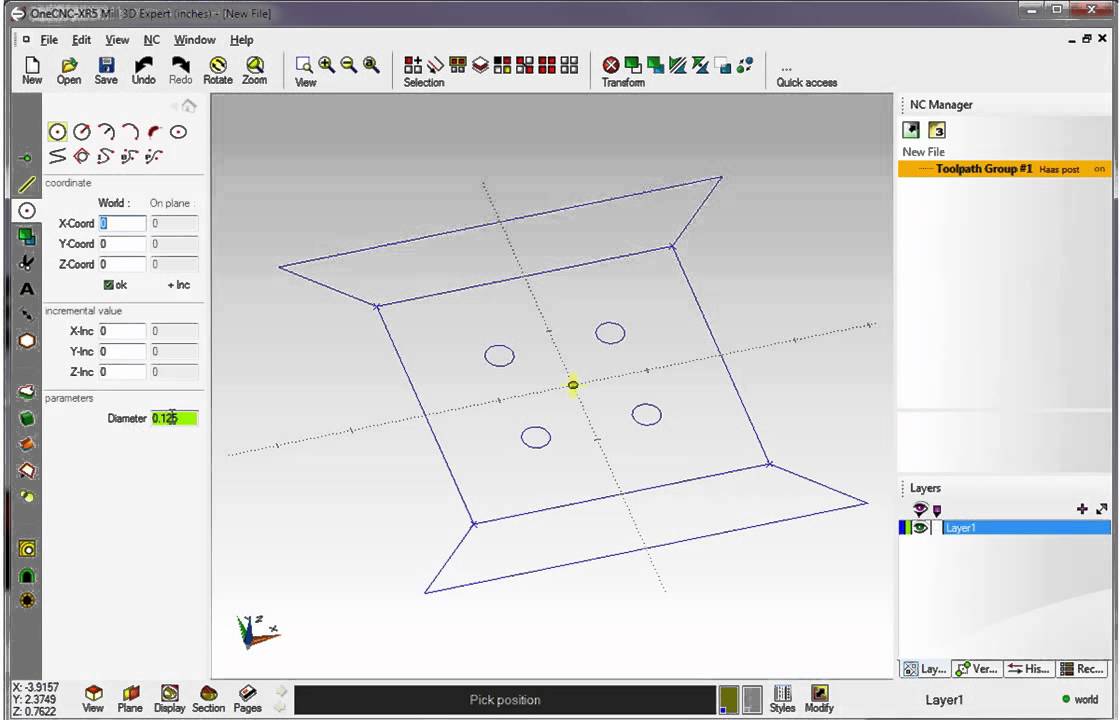Open a file with the Open icon
Image resolution: width=1120 pixels, height=720 pixels.
click(69, 71)
